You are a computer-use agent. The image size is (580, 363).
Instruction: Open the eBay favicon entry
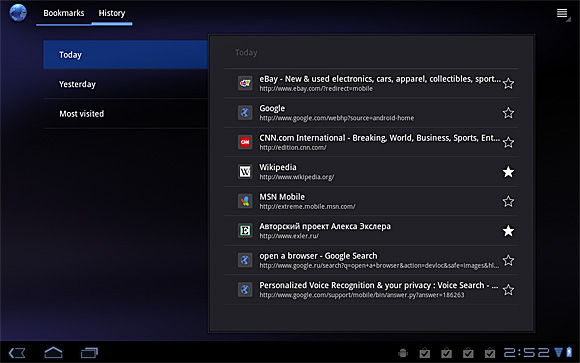click(x=245, y=83)
